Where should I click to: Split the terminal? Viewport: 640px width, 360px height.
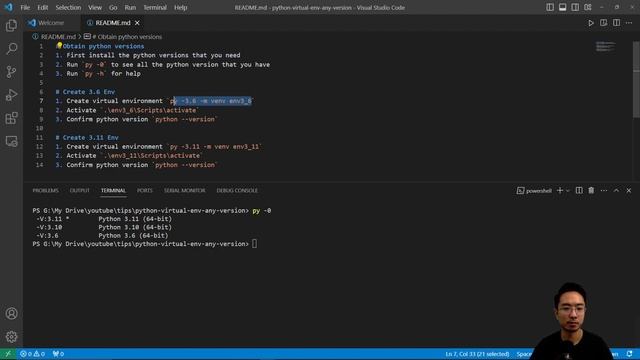pos(579,191)
